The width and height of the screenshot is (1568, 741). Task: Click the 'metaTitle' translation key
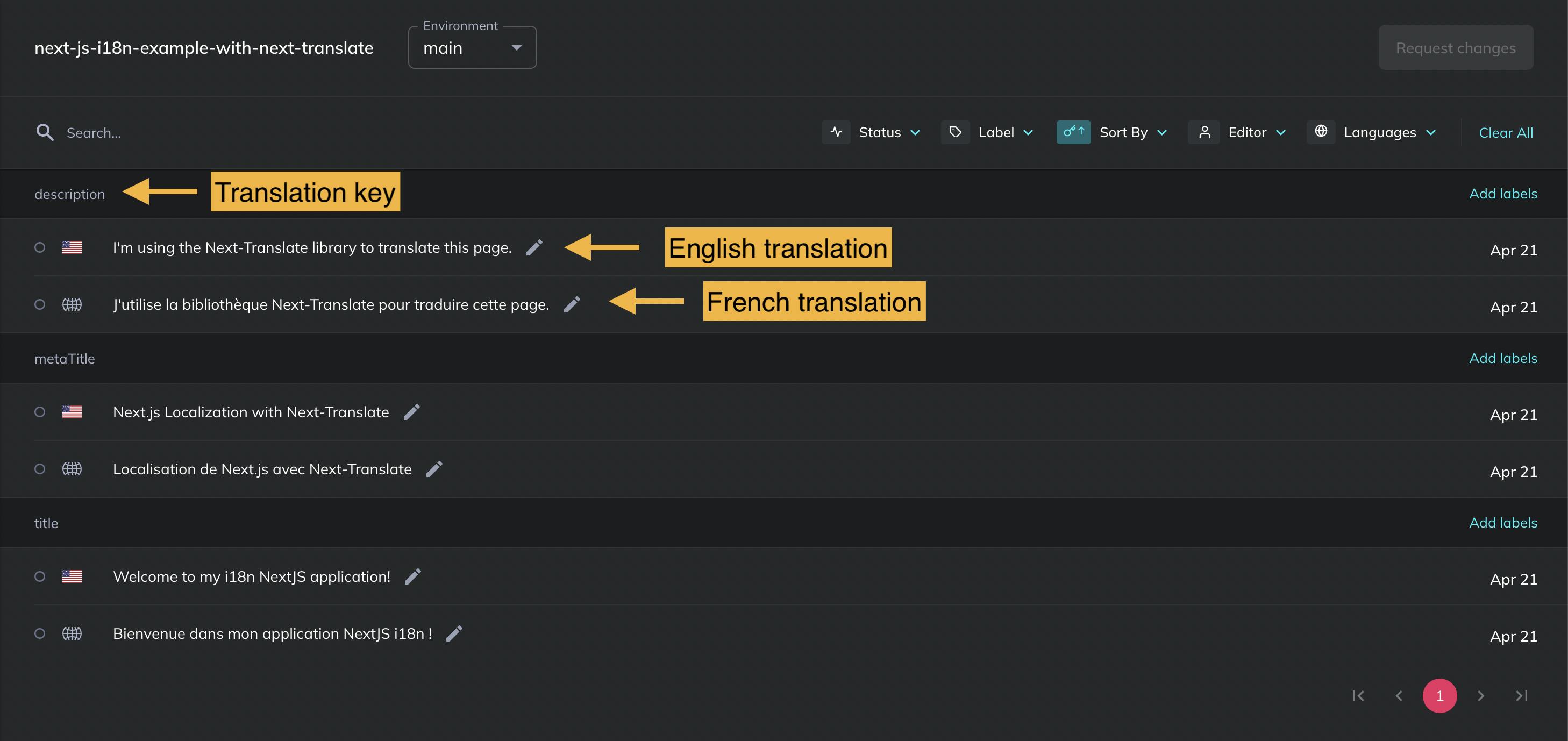(x=65, y=359)
